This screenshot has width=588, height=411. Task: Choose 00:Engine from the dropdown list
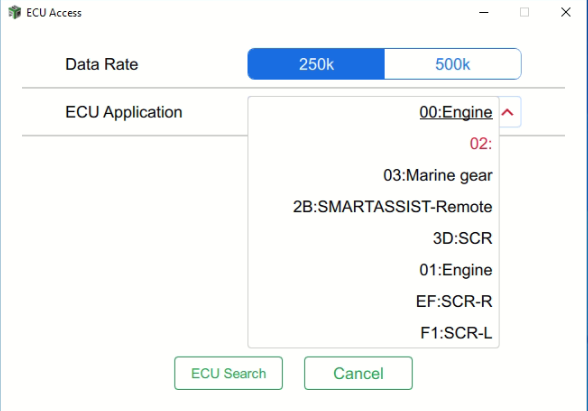[374, 112]
